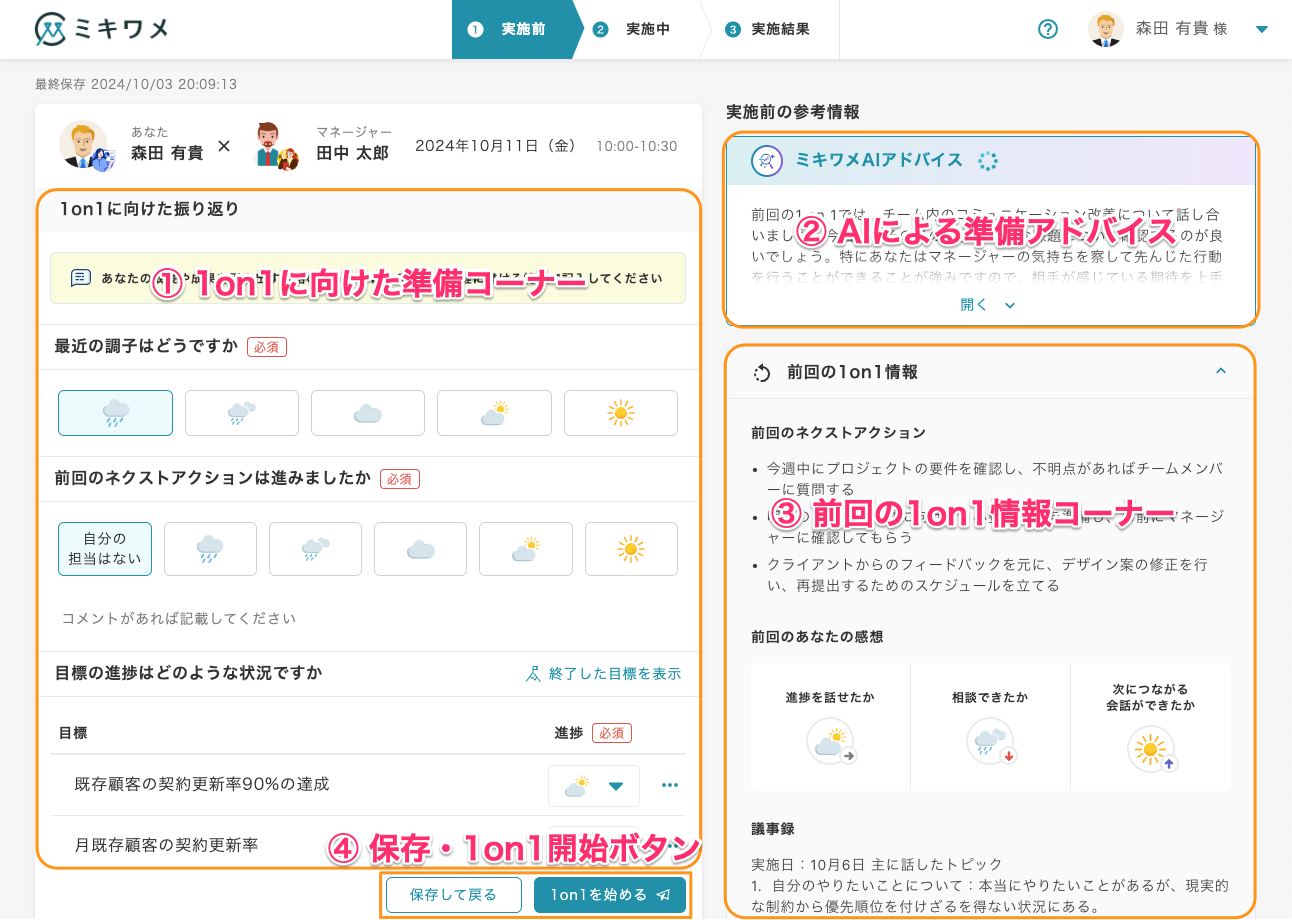1292x920 pixels.
Task: Select 自分の担当はない for previous next action
Action: coord(105,549)
